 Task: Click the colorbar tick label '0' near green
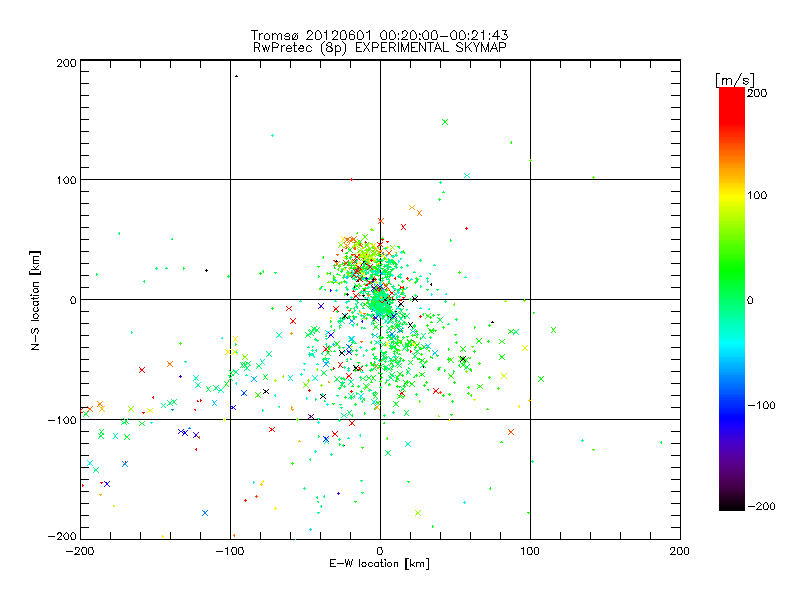coord(750,300)
